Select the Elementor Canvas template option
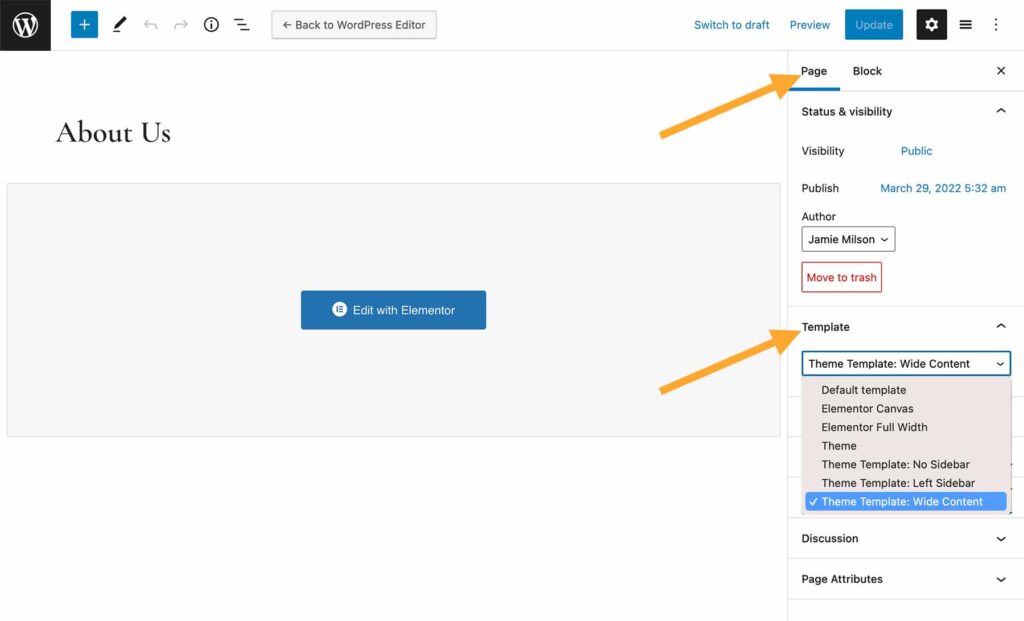Screen dimensions: 1024x621 click(867, 408)
